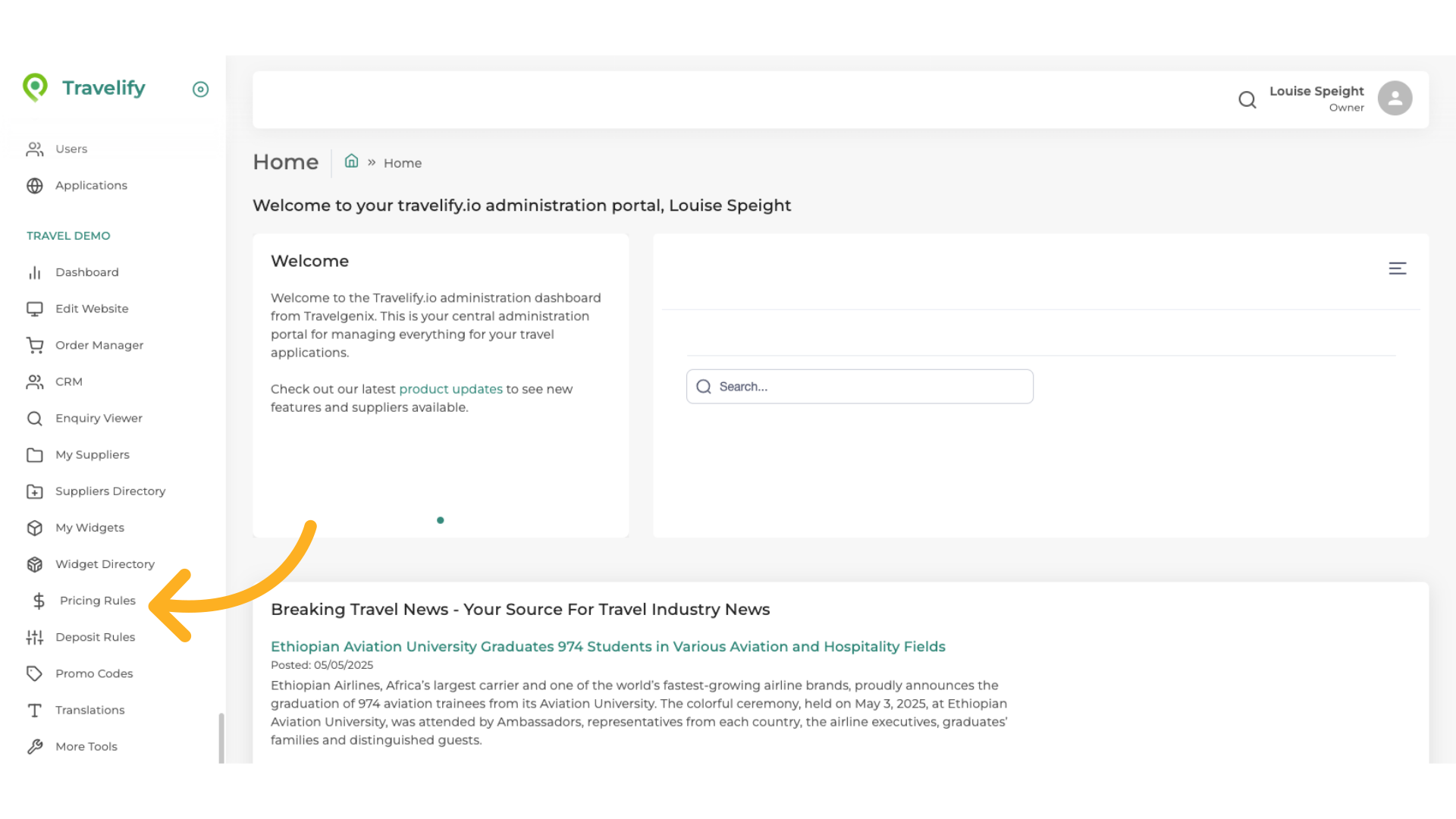Open the Louise Speight profile avatar
This screenshot has width=1456, height=819.
coord(1395,99)
